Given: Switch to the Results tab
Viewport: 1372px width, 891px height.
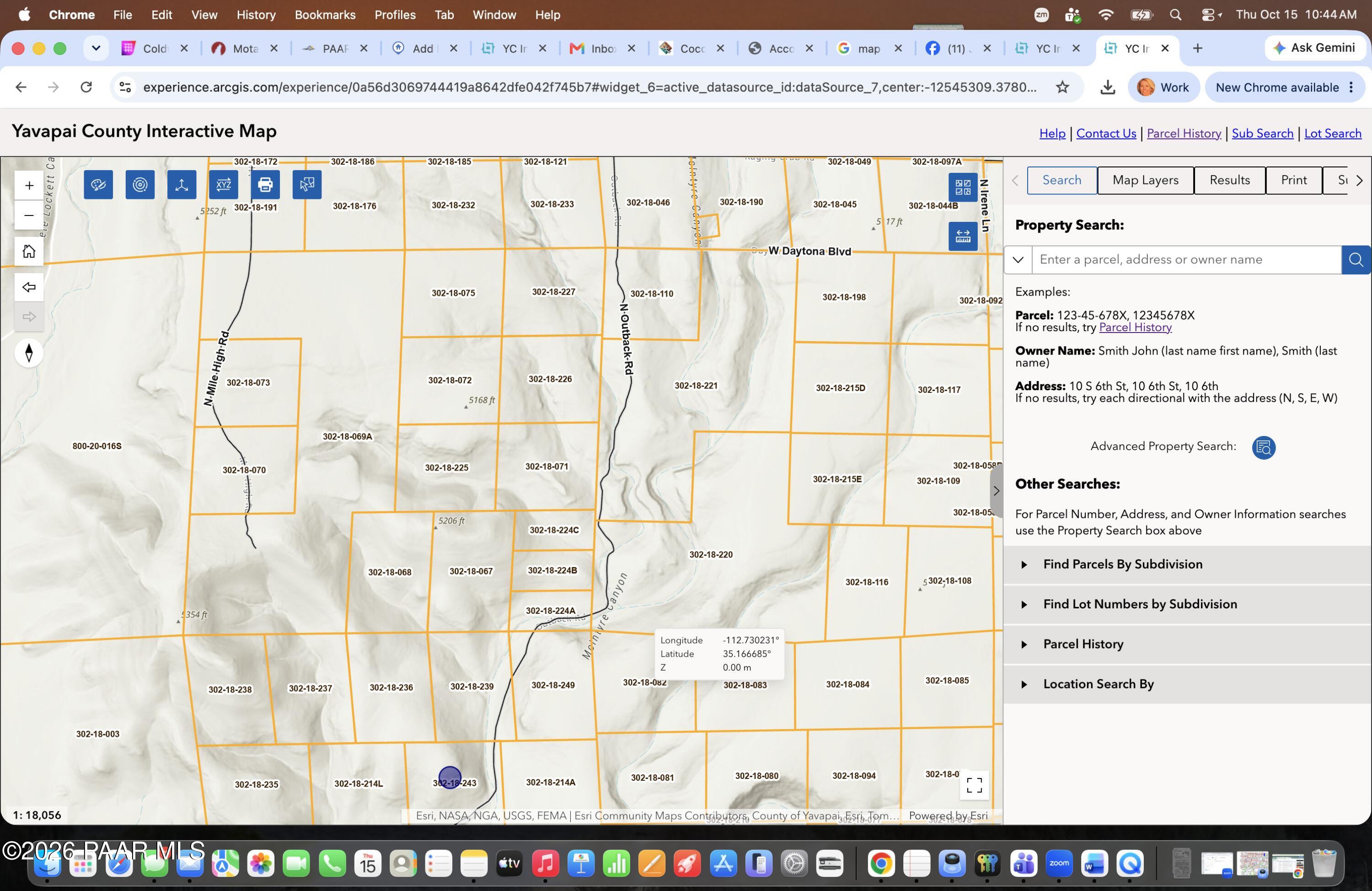Looking at the screenshot, I should [1230, 181].
